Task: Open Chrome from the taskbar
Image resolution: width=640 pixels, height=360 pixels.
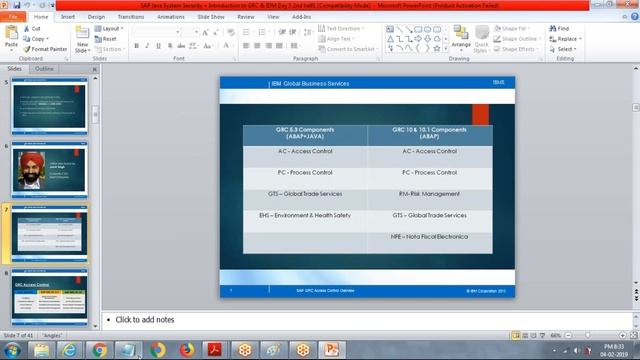Action: (x=99, y=350)
